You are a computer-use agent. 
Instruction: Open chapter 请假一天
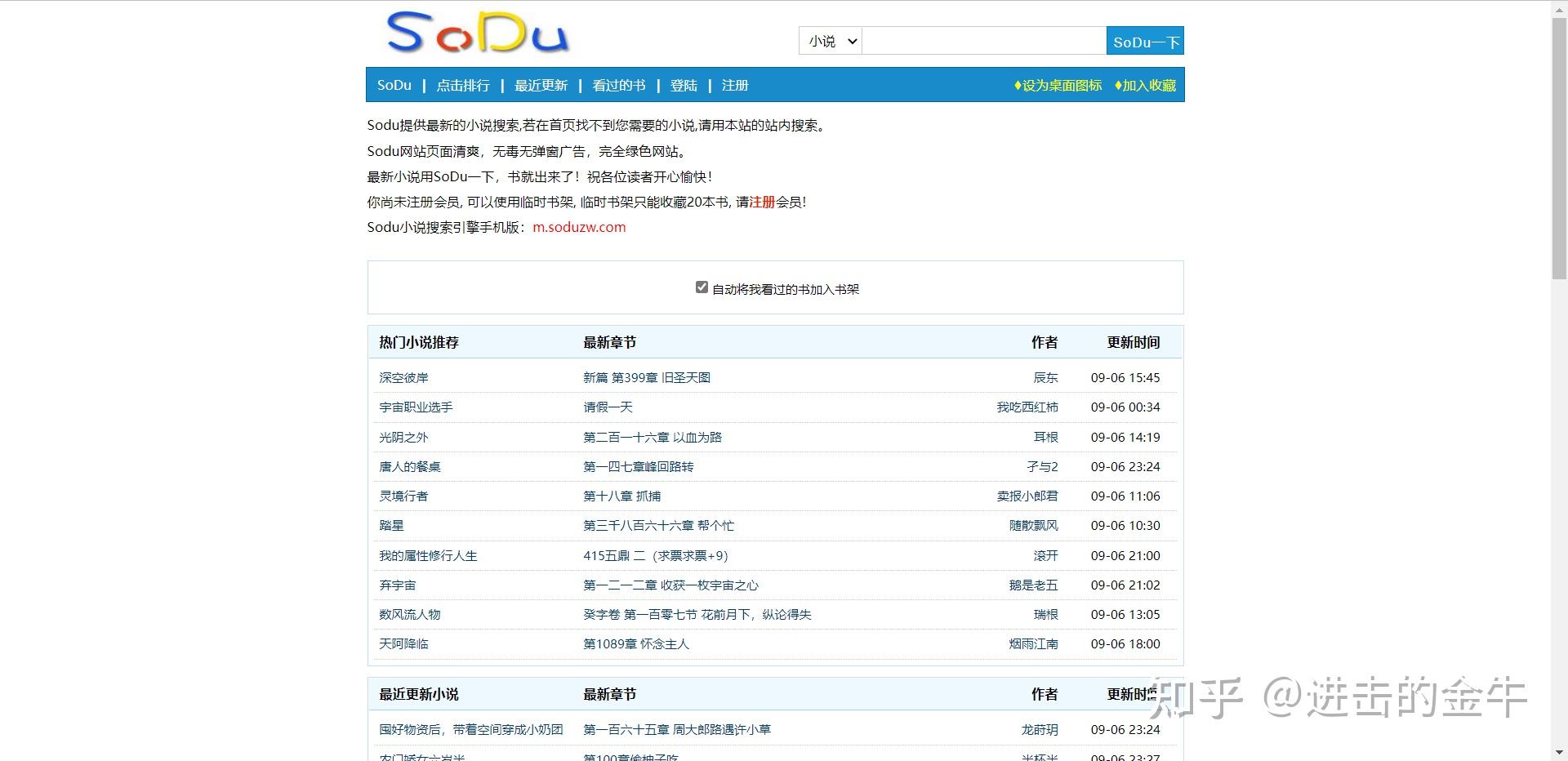tap(608, 407)
